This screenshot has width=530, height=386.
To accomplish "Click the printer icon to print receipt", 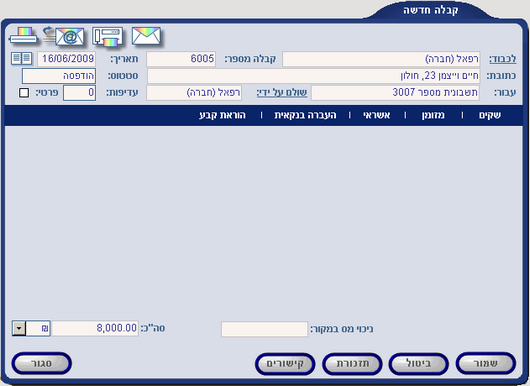I will [x=23, y=36].
